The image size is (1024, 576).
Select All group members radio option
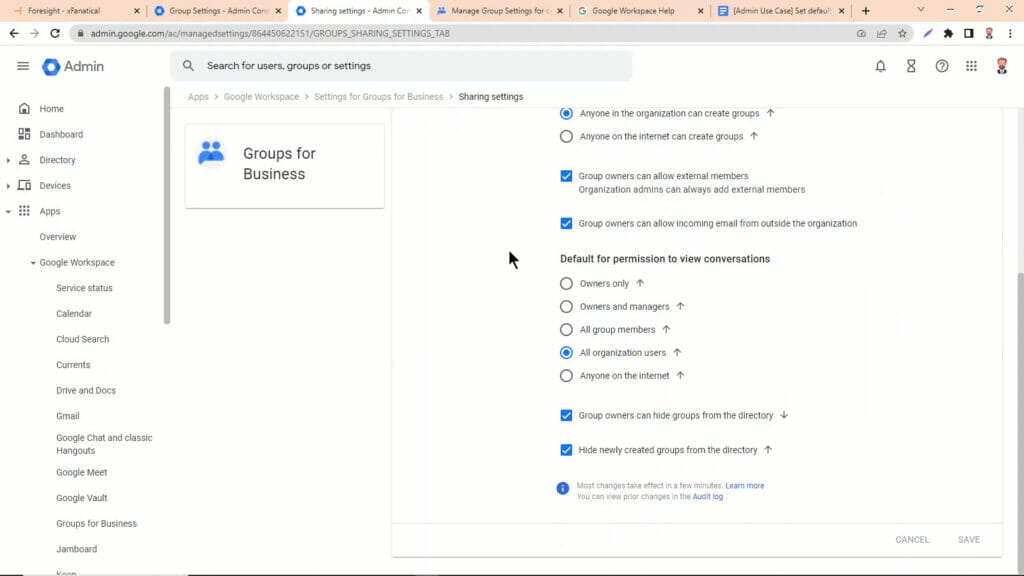[x=566, y=330]
